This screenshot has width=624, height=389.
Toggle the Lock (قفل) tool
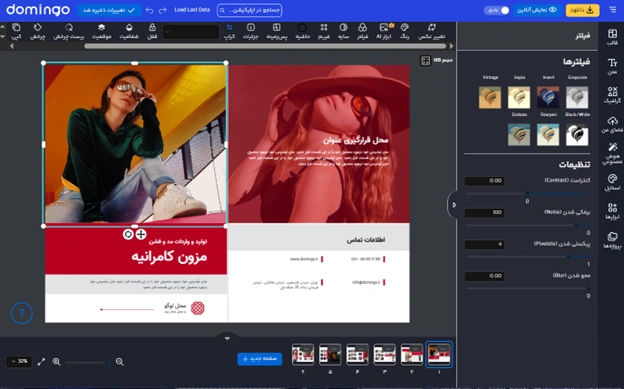[152, 27]
